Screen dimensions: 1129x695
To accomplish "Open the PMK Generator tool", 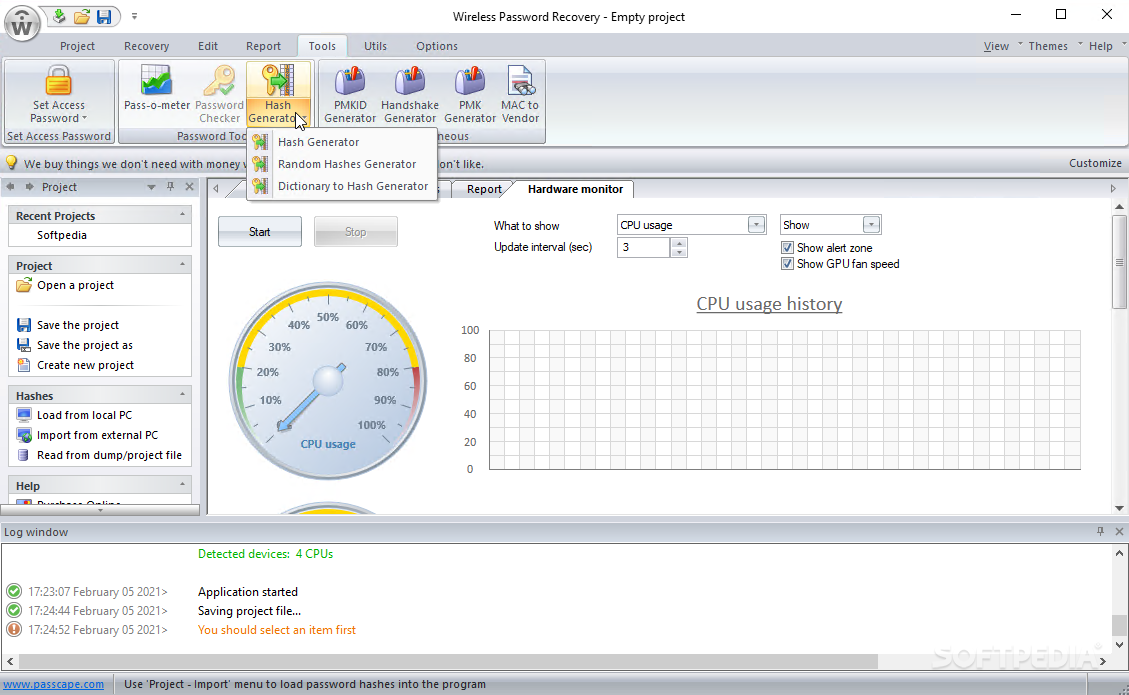I will 469,94.
